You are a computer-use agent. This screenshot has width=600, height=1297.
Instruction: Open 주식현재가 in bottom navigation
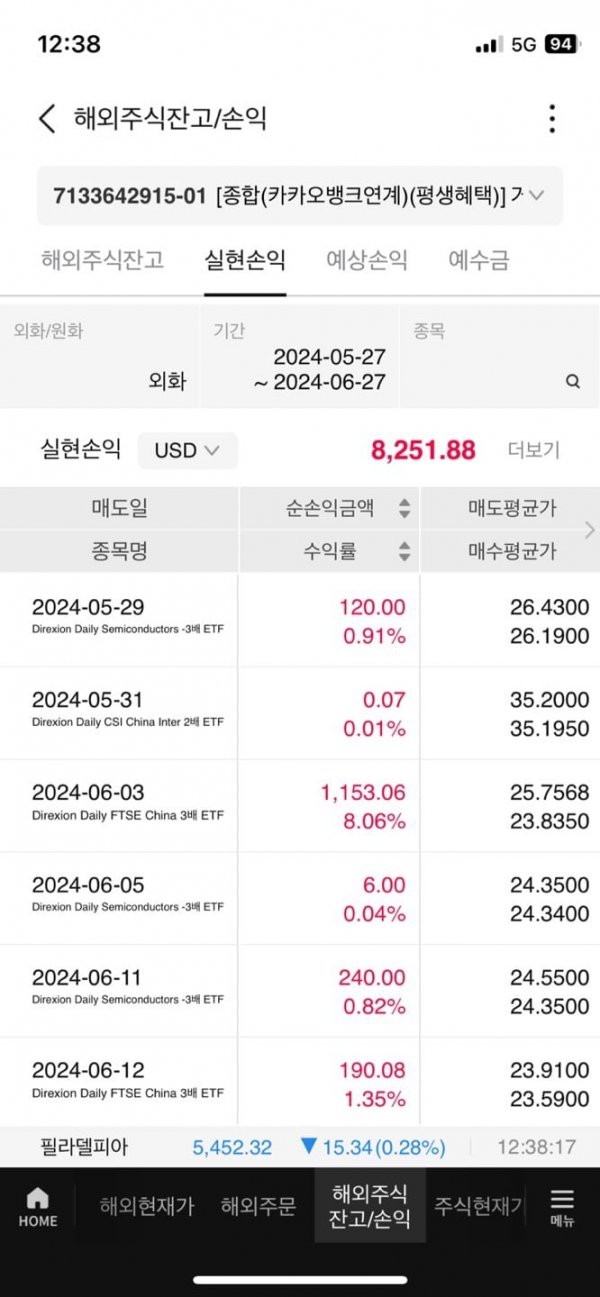479,1206
